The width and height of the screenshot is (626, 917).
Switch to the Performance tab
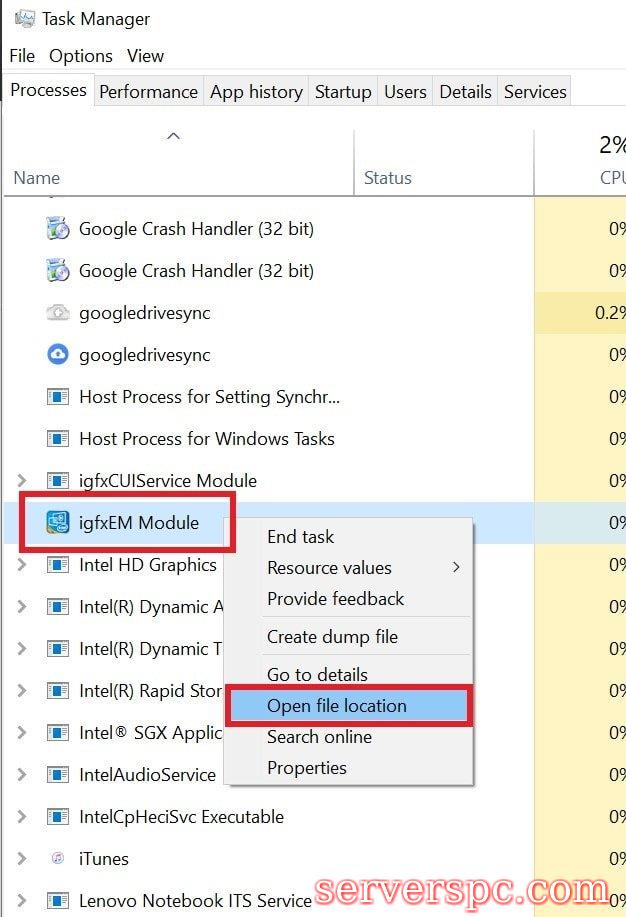(x=148, y=92)
